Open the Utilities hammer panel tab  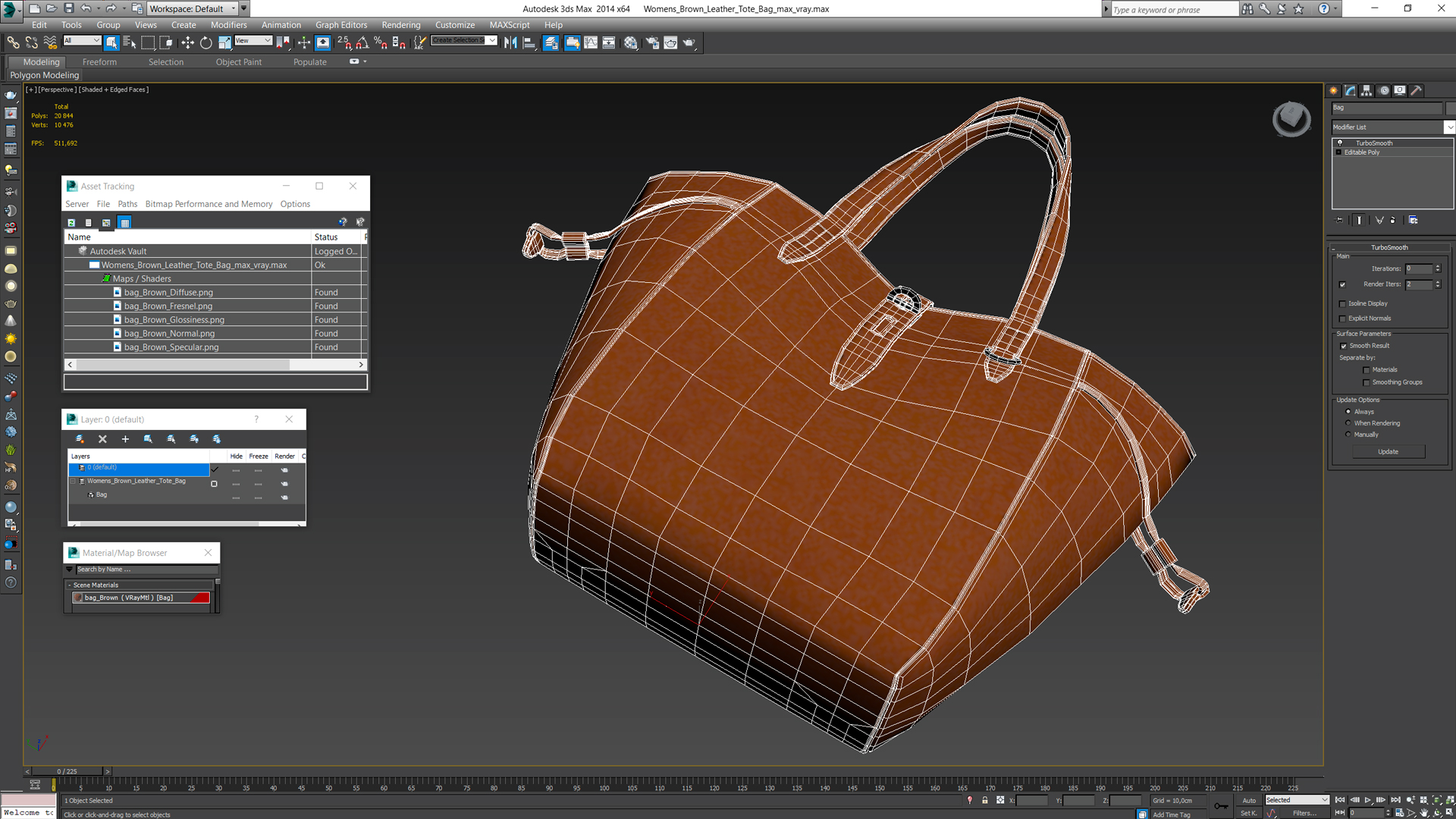coord(1417,90)
